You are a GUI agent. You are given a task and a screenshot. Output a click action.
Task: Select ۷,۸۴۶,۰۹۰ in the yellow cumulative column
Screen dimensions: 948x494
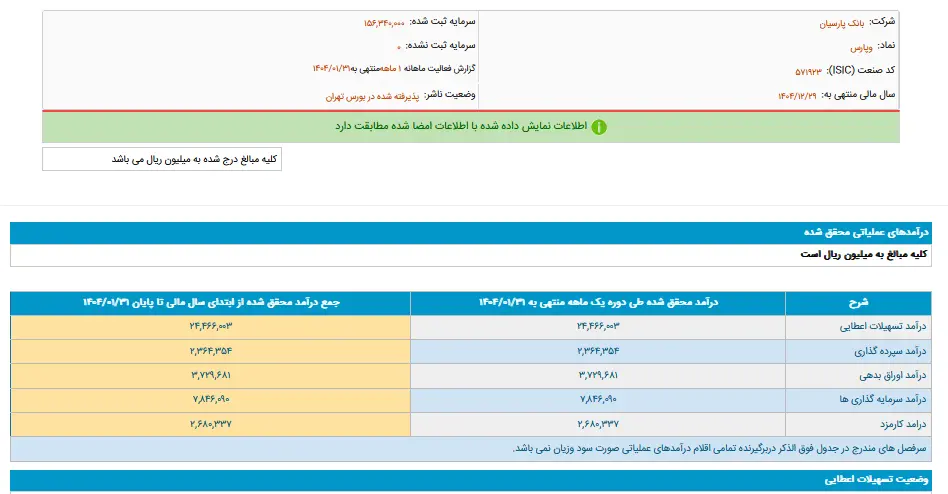click(210, 399)
